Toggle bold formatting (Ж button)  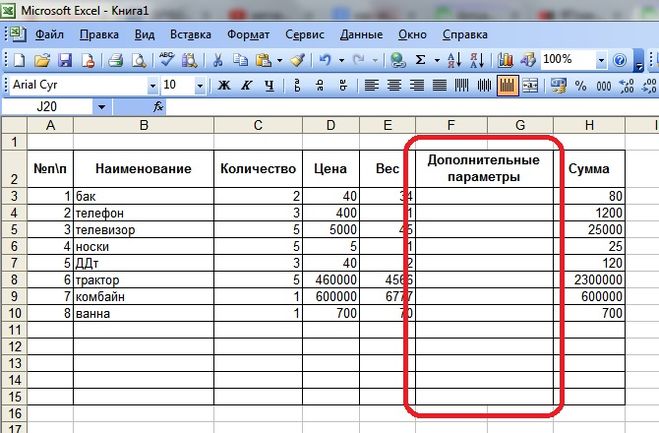pyautogui.click(x=224, y=85)
